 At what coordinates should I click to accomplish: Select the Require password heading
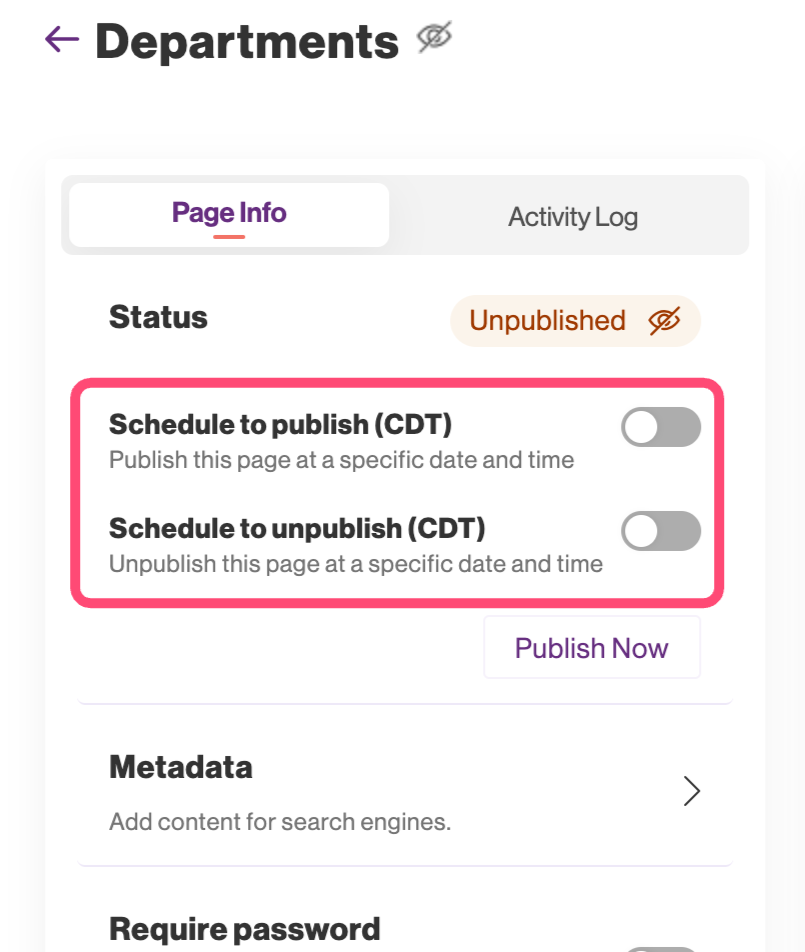244,929
